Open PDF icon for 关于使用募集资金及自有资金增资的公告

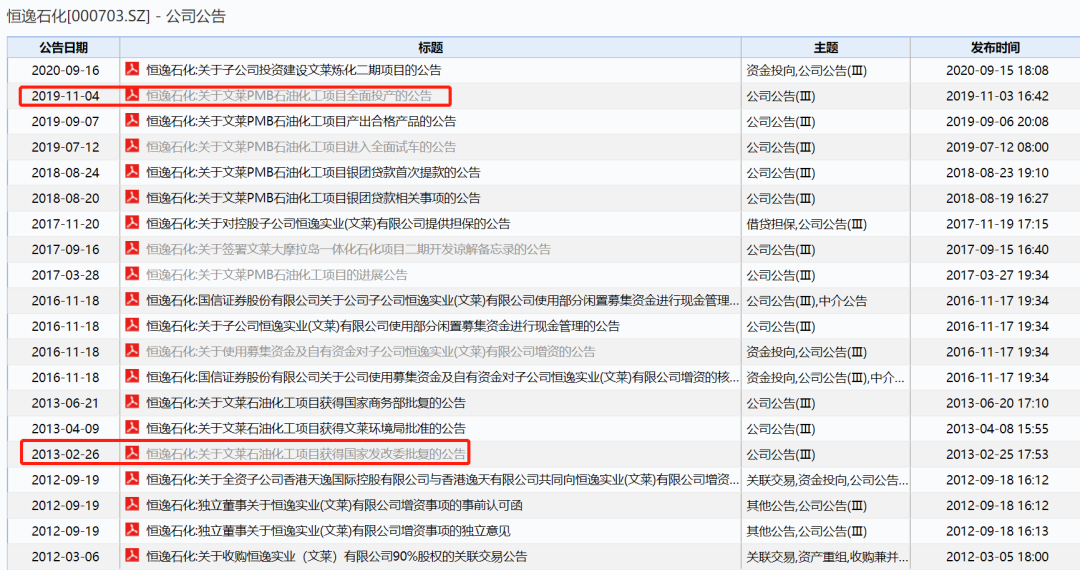tap(132, 351)
